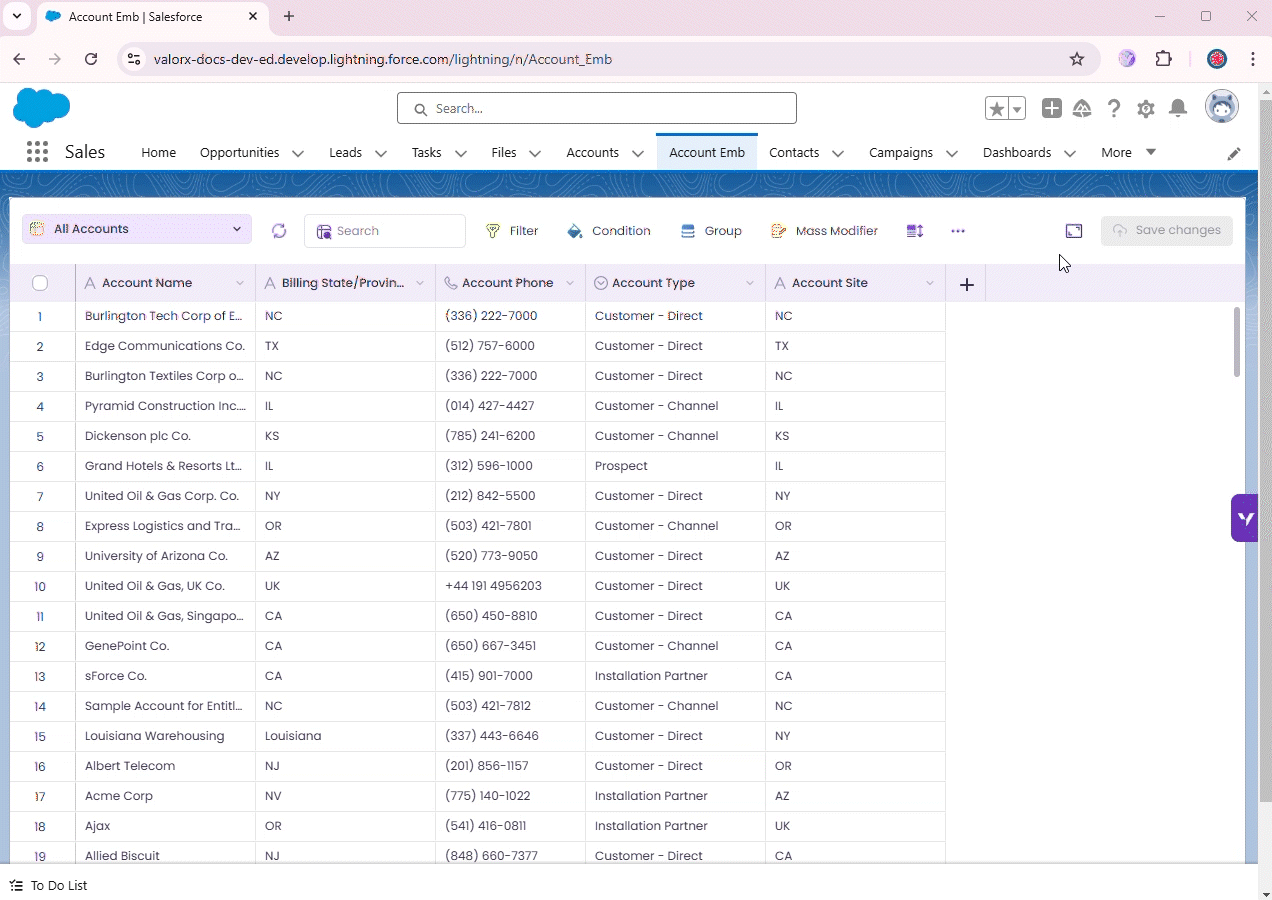Open the purple Valorx side panel tab
Image resolution: width=1272 pixels, height=900 pixels.
coord(1245,518)
